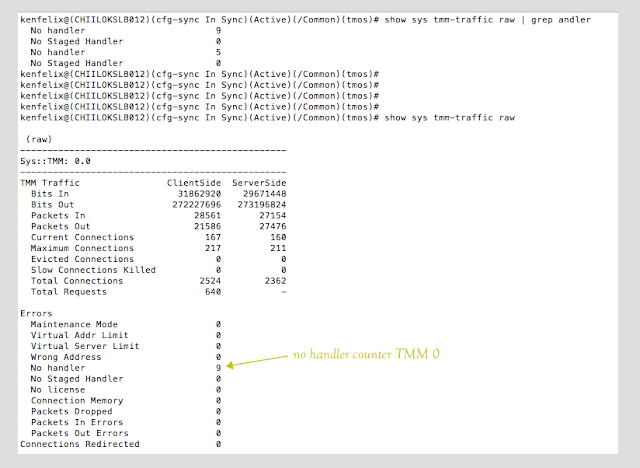Click the Packets In value 28561
The height and width of the screenshot is (468, 640).
point(207,215)
